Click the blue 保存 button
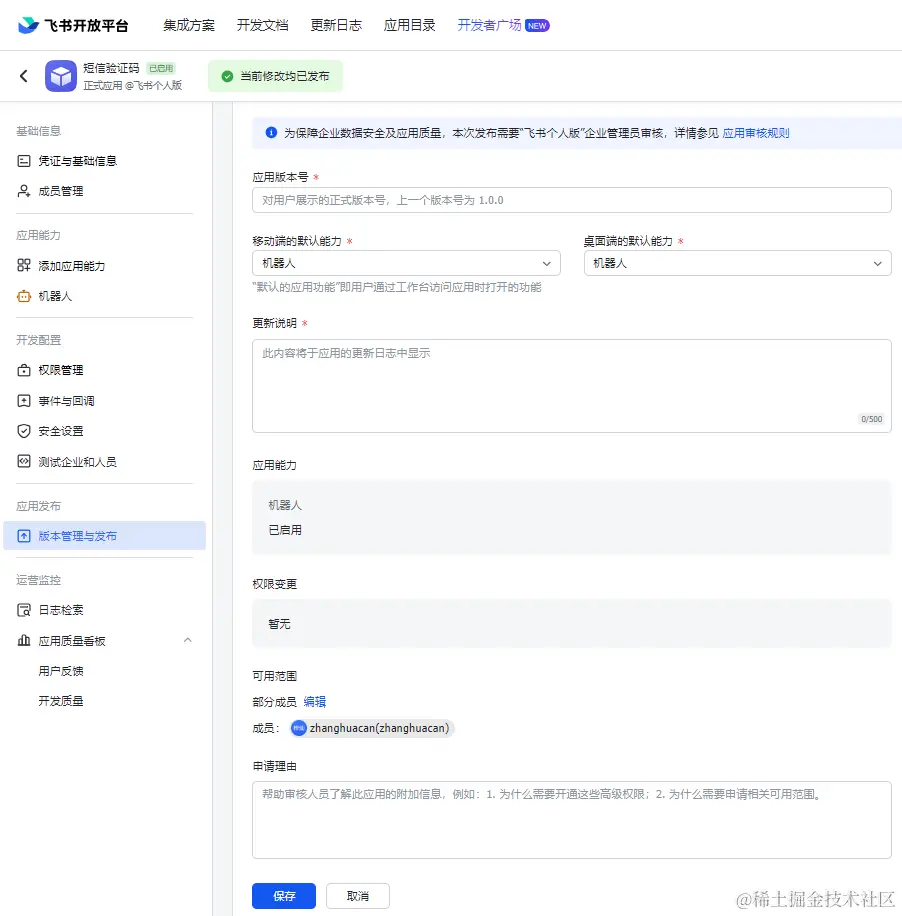 point(284,896)
